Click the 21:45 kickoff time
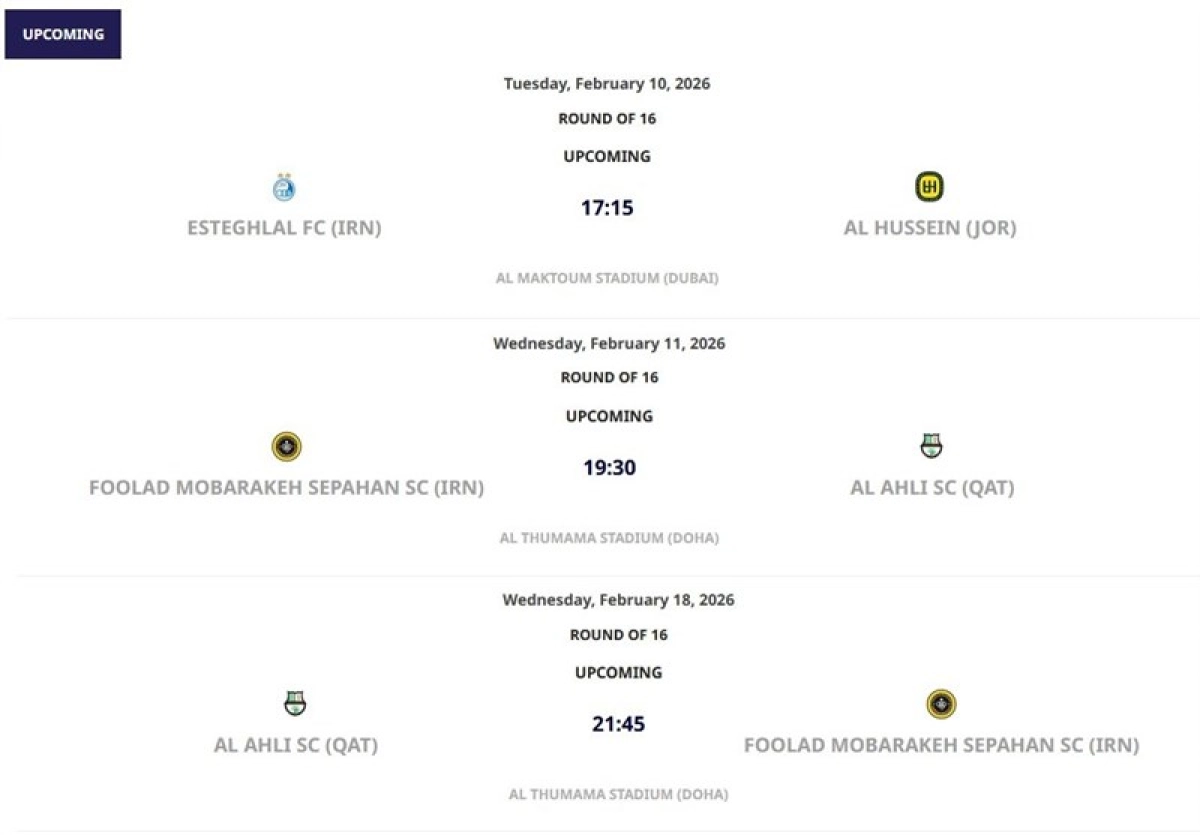This screenshot has width=1200, height=835. (x=618, y=724)
